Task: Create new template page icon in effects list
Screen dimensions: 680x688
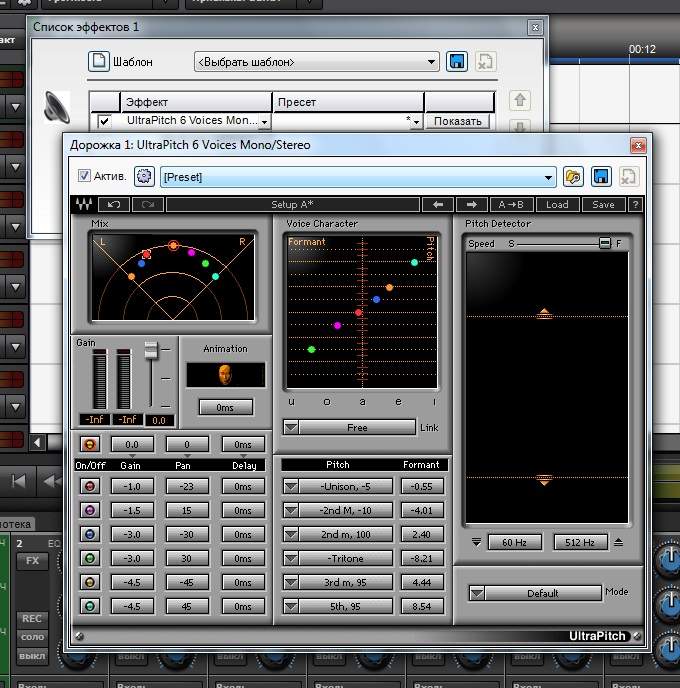Action: click(99, 61)
